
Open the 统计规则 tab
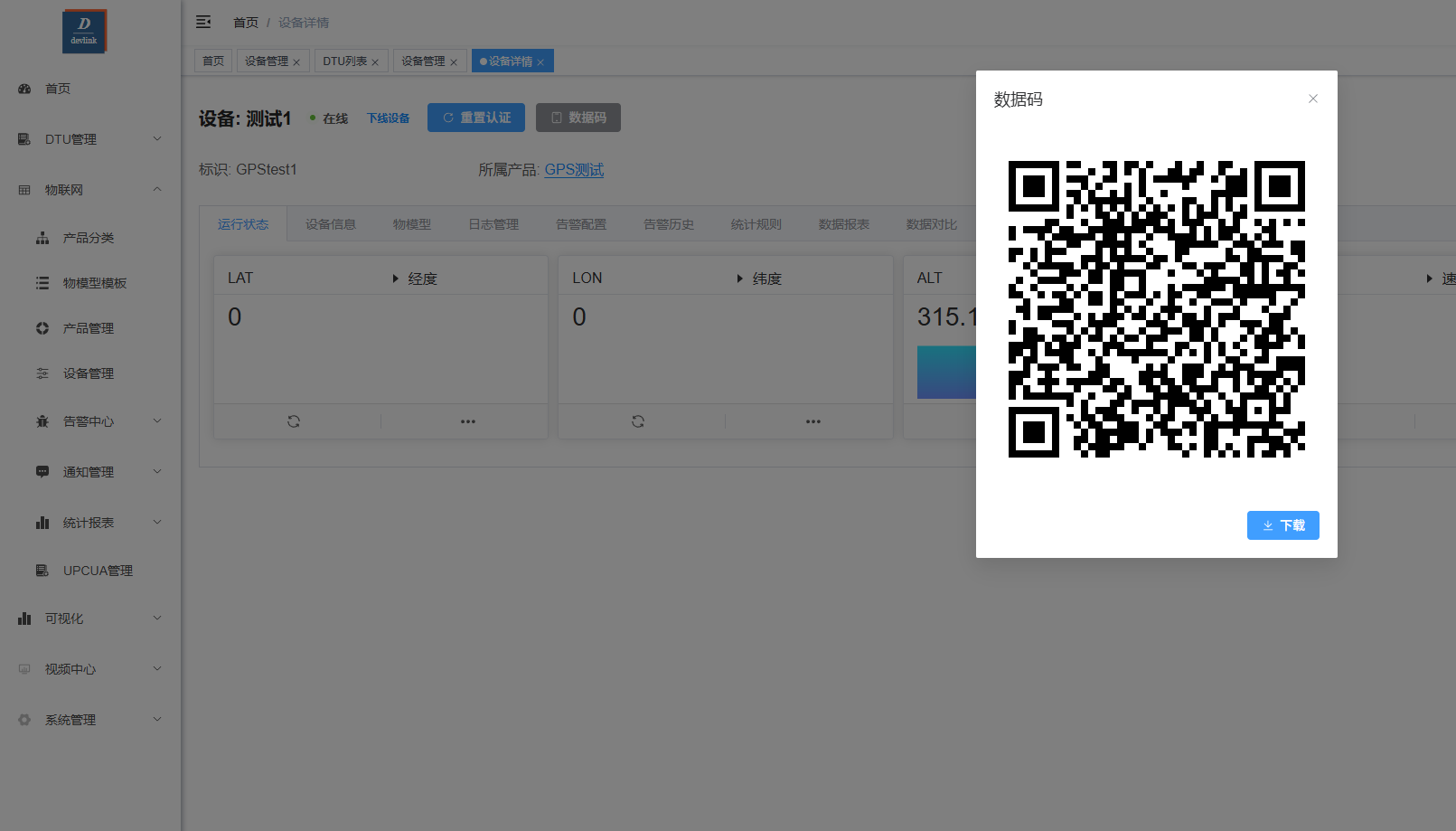(756, 224)
